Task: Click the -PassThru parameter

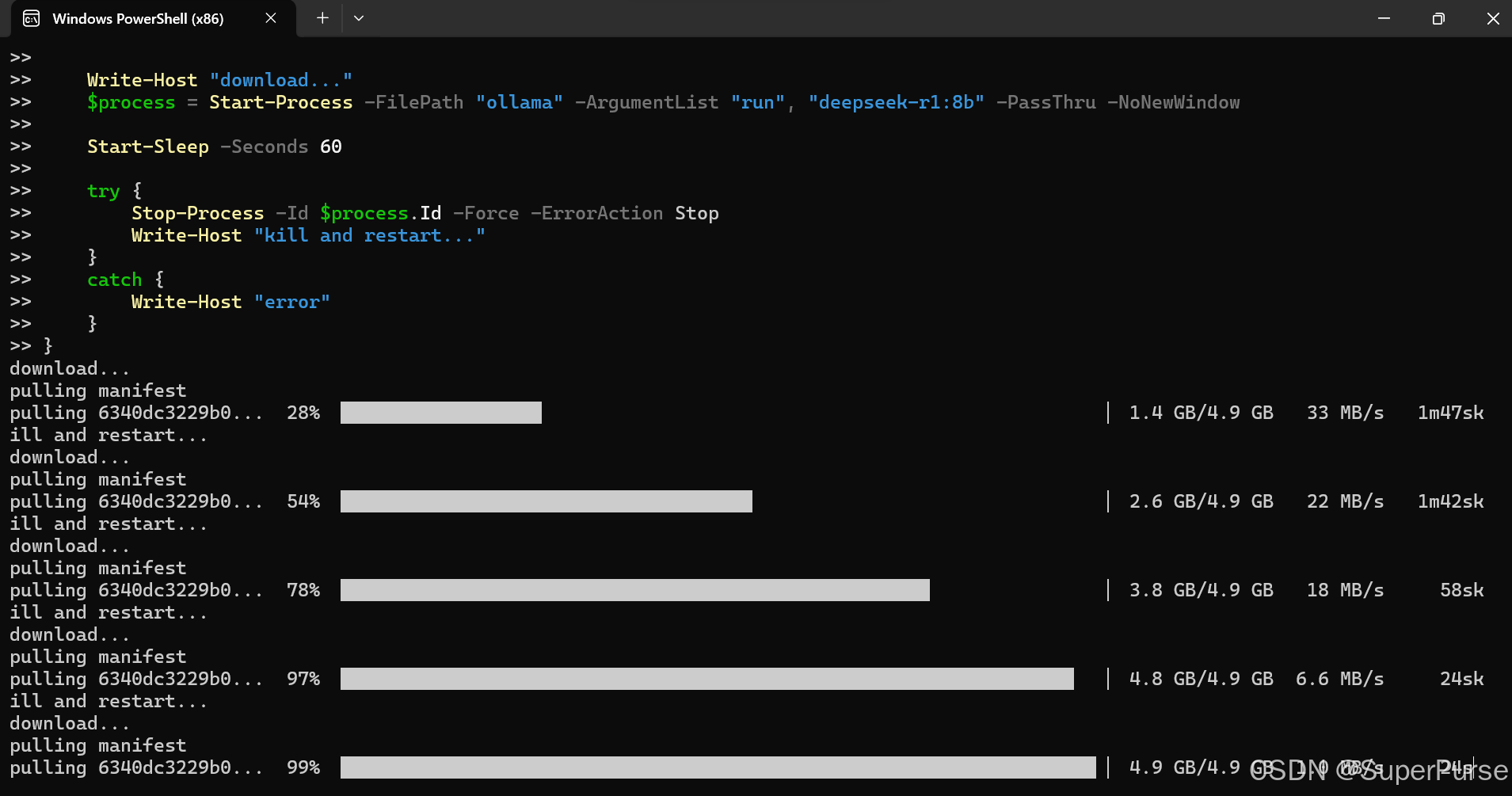Action: [x=1046, y=102]
